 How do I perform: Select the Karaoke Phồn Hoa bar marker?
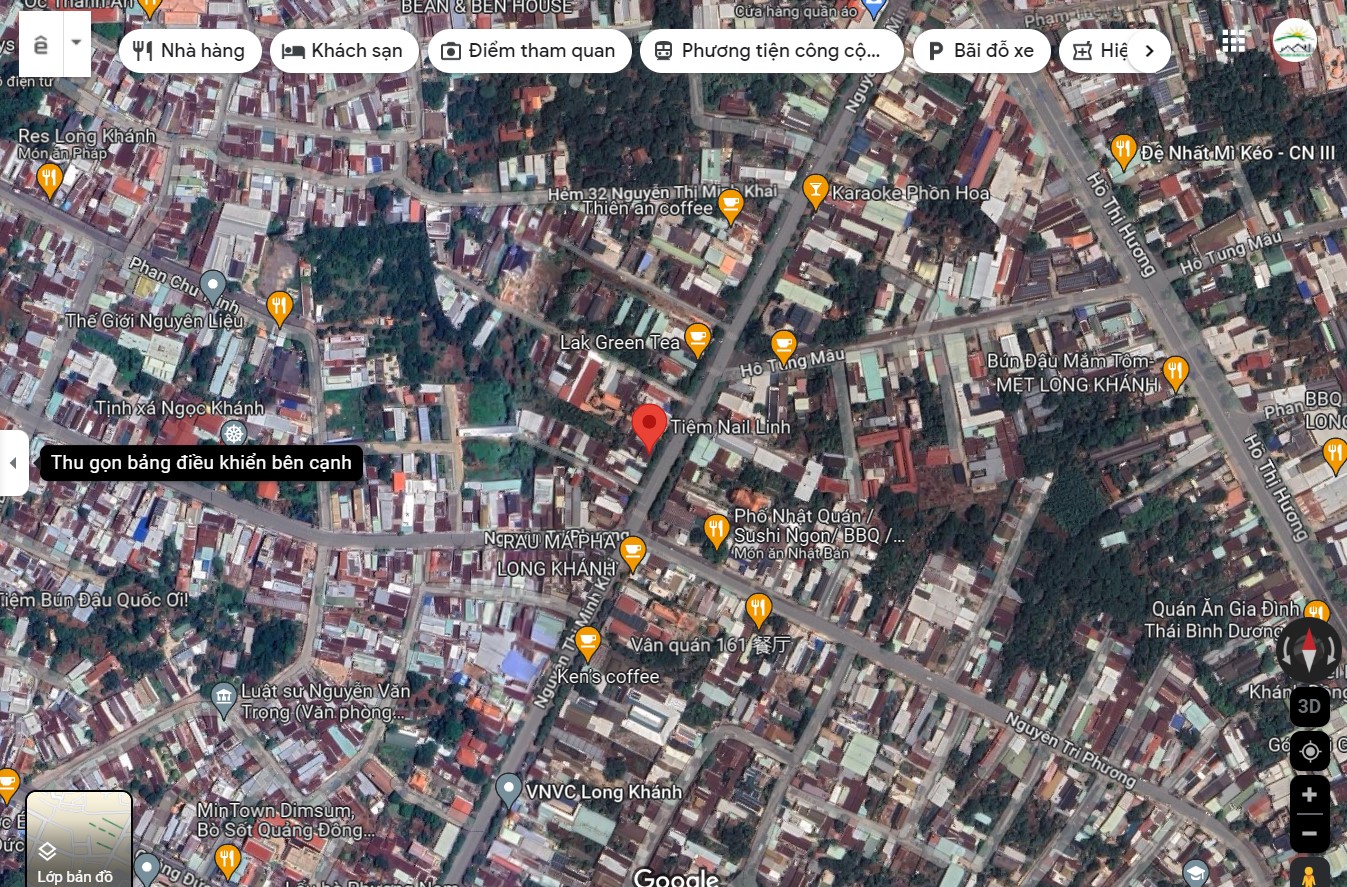816,190
